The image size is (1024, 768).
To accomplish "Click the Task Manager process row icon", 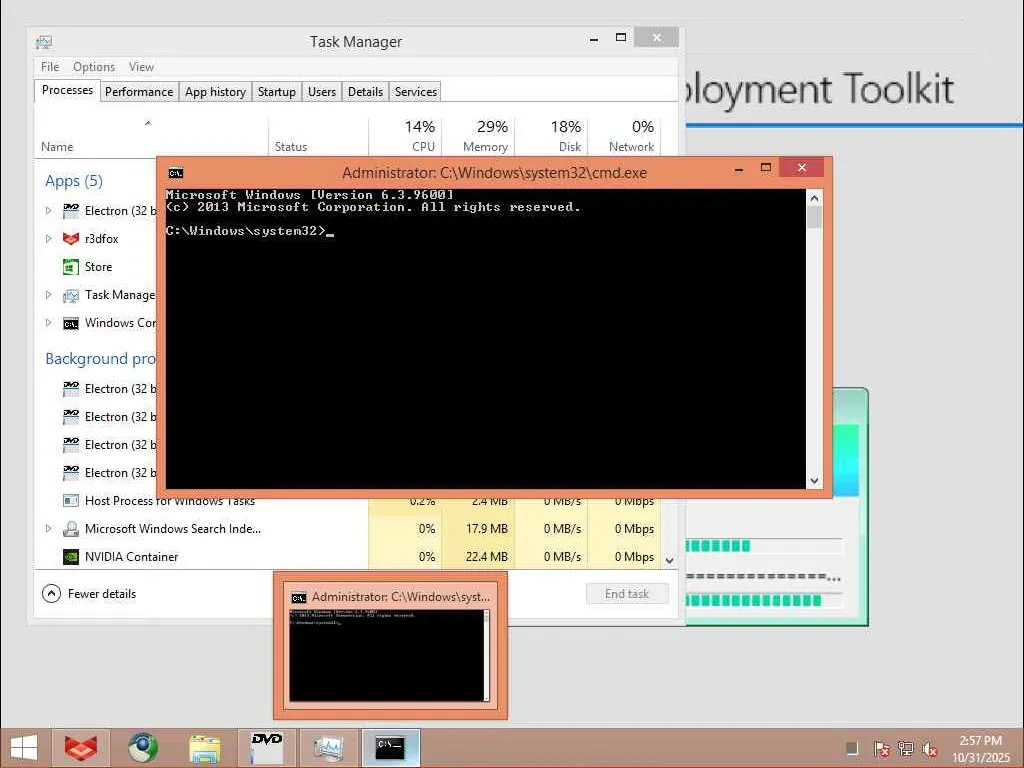I will pos(71,295).
